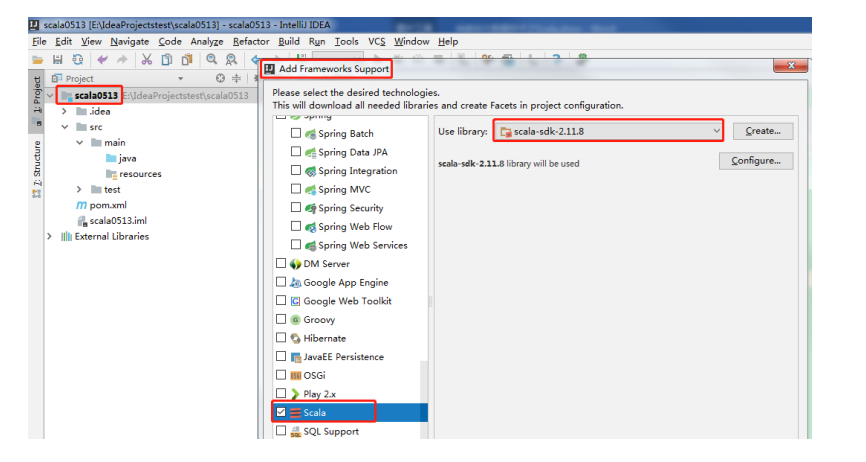Click the scala0513.iml file icon

click(82, 221)
